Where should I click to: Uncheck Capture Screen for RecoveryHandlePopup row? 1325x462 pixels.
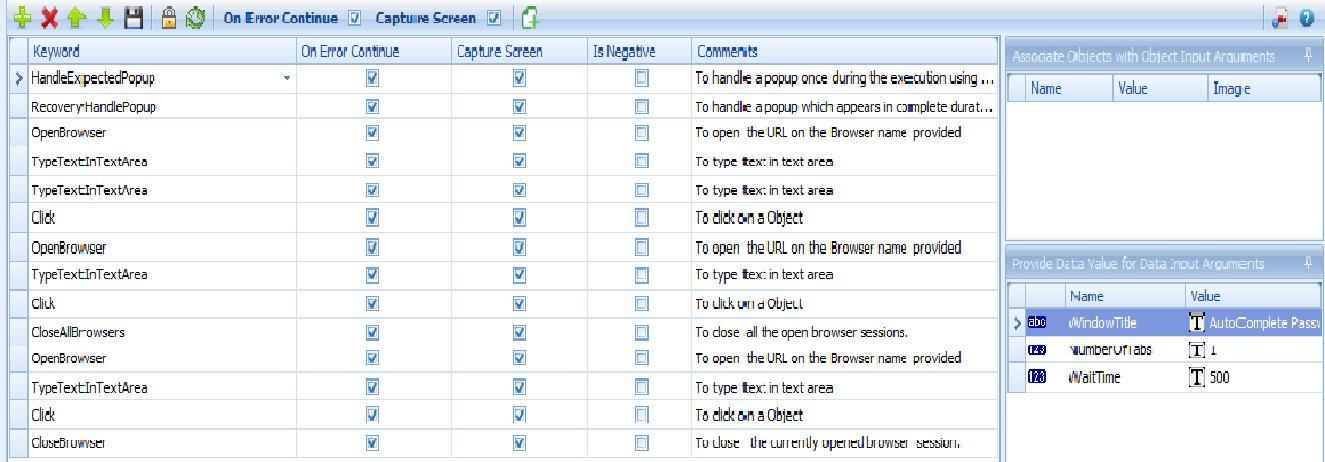point(519,105)
